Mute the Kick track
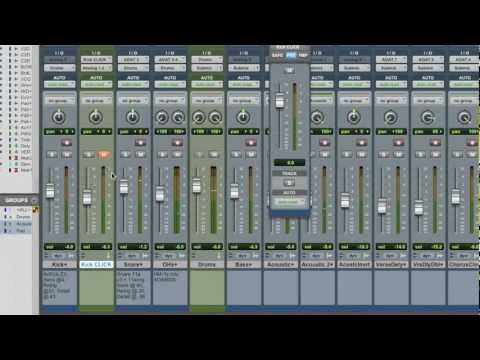The width and height of the screenshot is (480, 360). (67, 154)
